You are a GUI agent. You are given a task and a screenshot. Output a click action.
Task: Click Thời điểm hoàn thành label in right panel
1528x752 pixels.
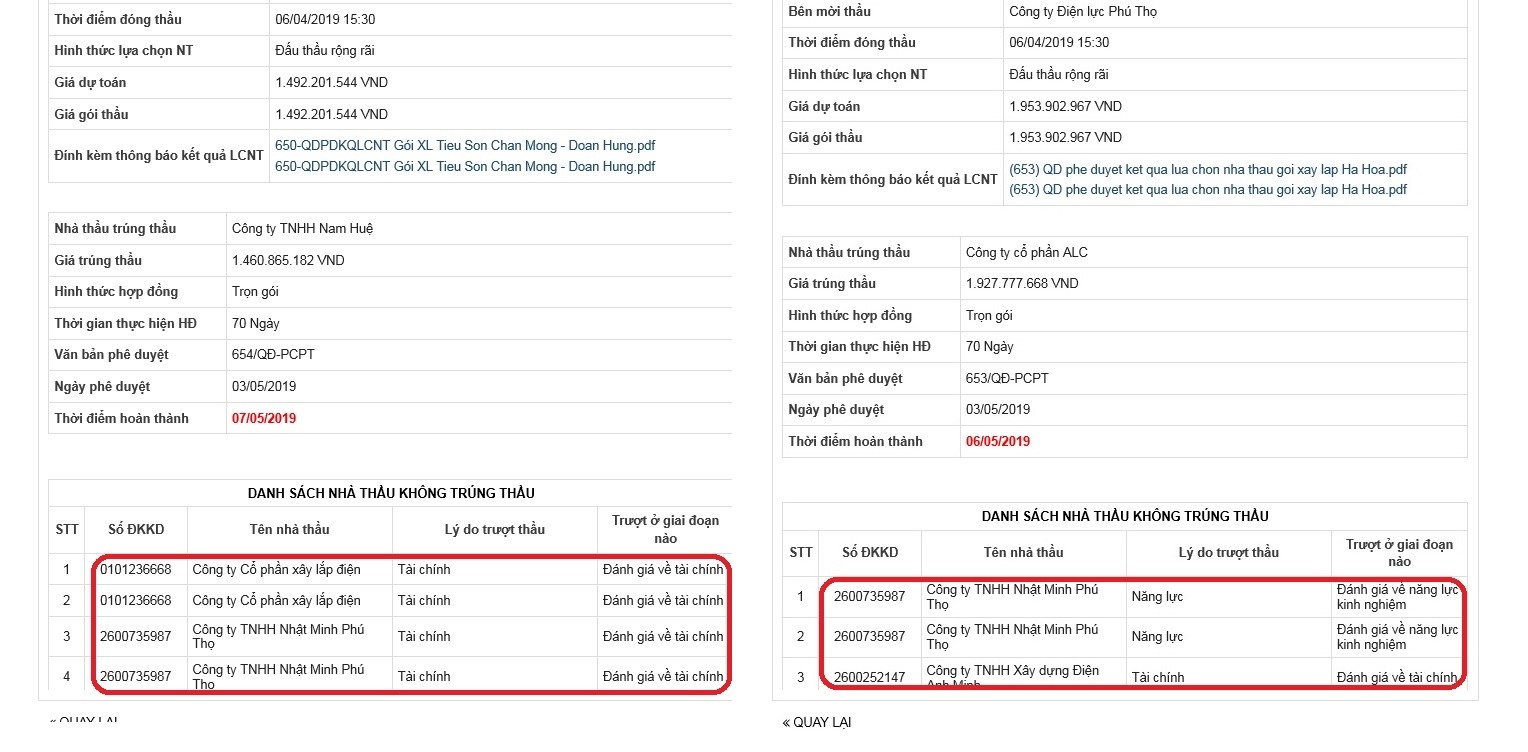(855, 442)
